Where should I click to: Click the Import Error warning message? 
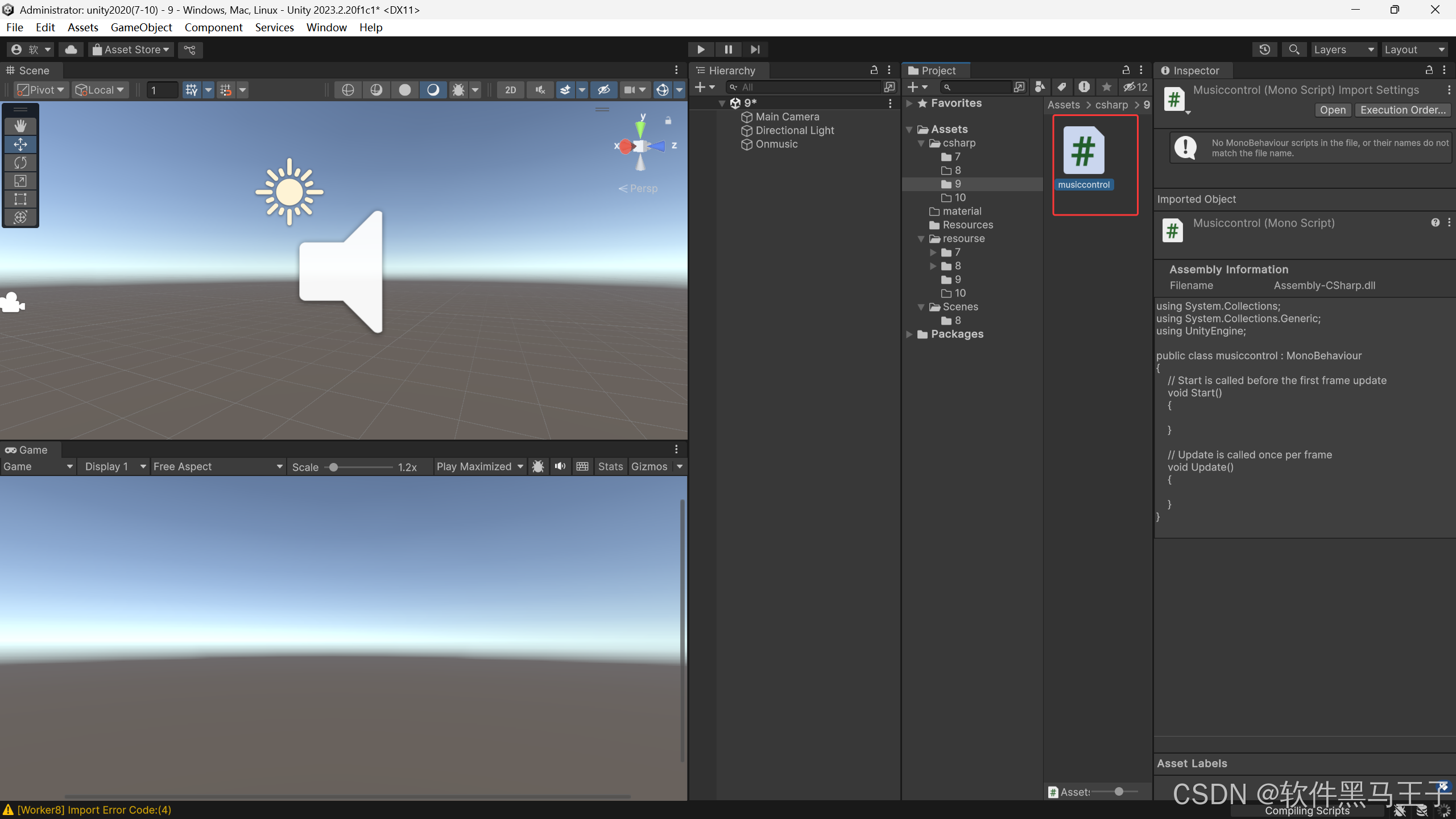(94, 809)
